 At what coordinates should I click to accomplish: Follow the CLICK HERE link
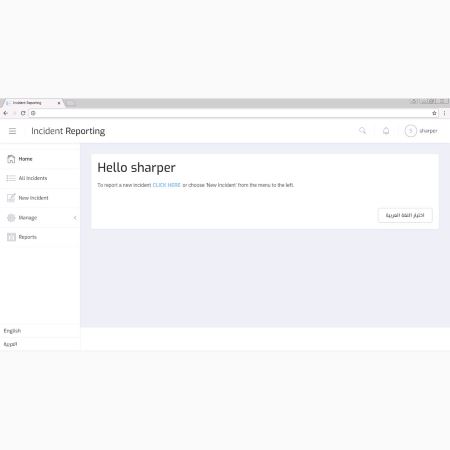[167, 185]
